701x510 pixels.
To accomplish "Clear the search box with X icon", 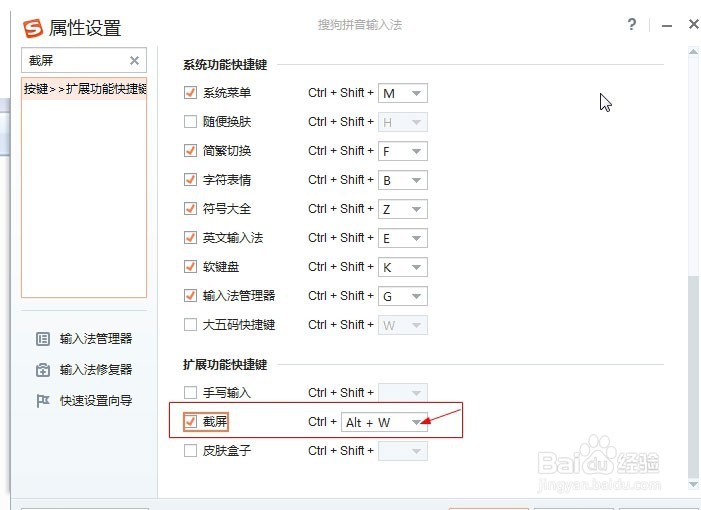I will [134, 60].
